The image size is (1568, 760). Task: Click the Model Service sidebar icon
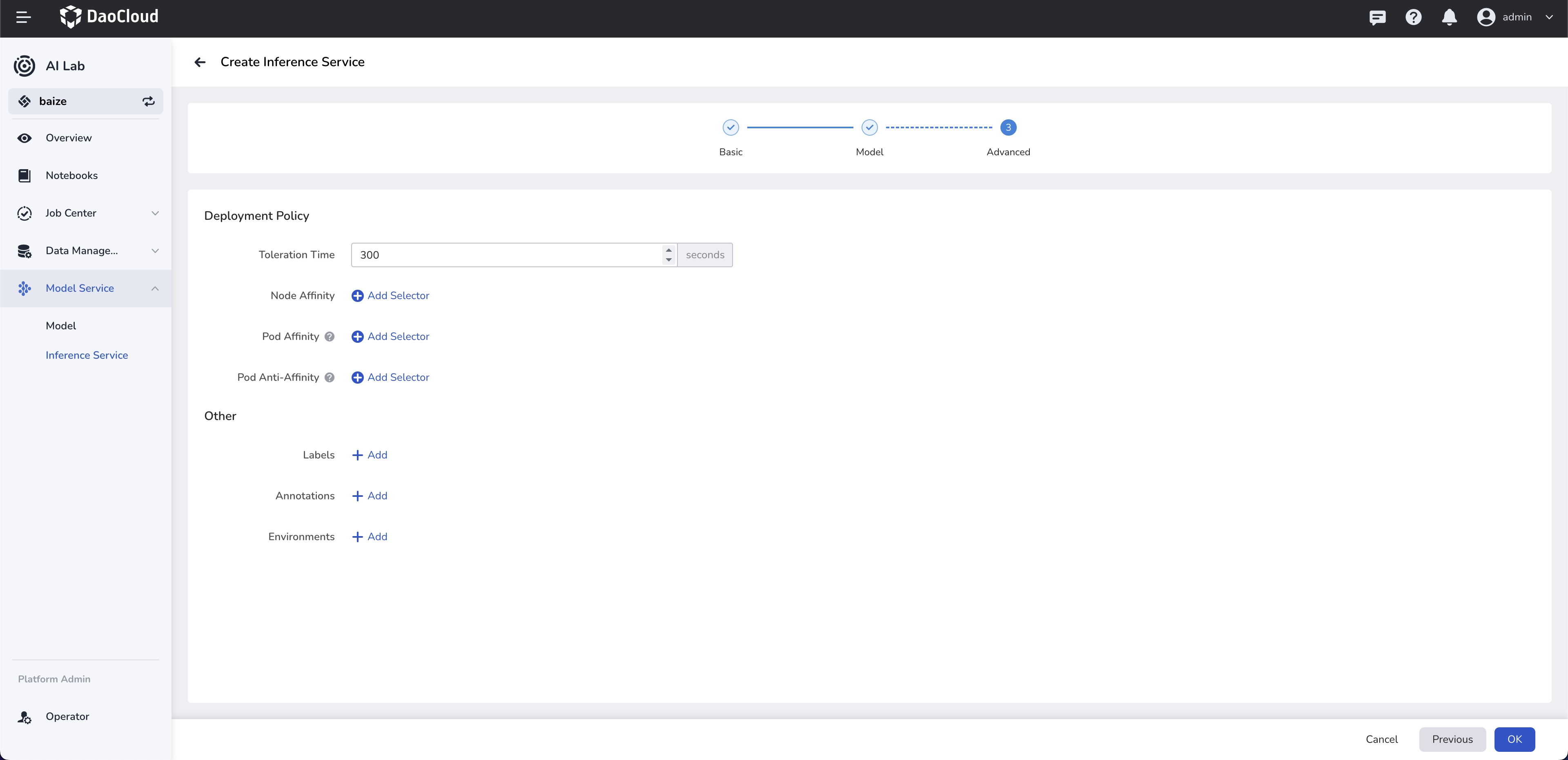pyautogui.click(x=25, y=288)
